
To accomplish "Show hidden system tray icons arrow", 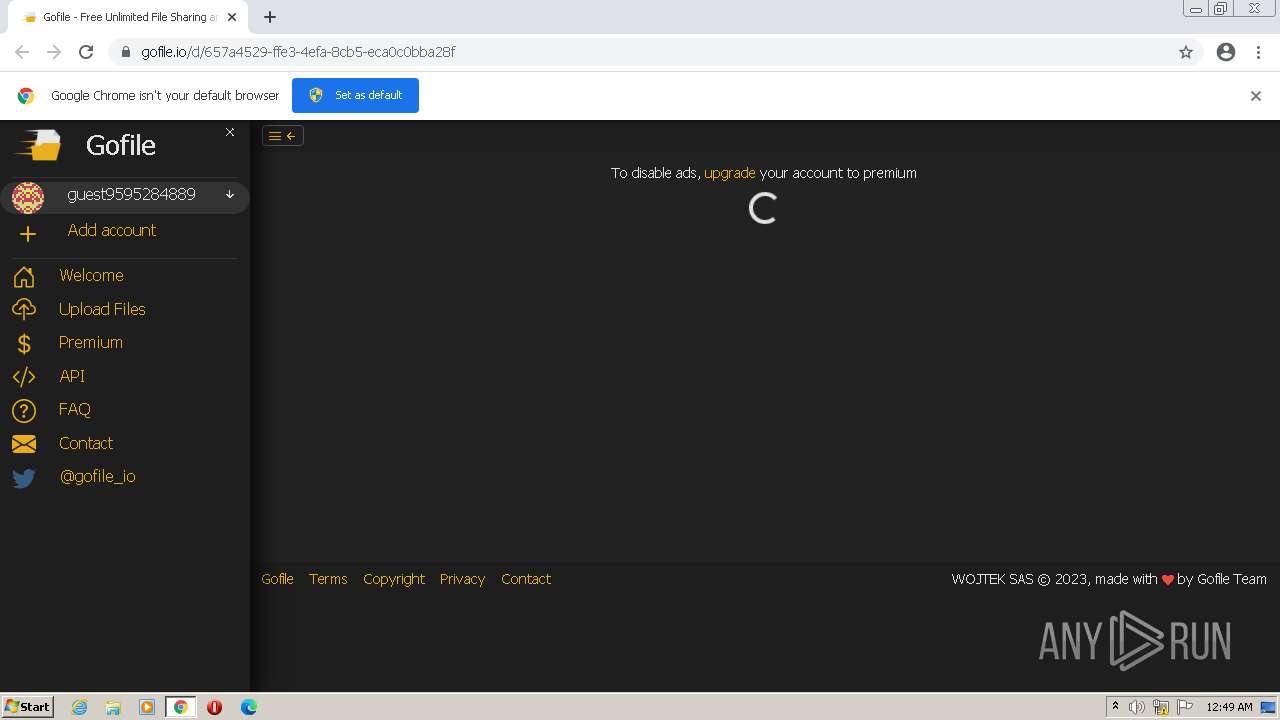I will pyautogui.click(x=1115, y=706).
